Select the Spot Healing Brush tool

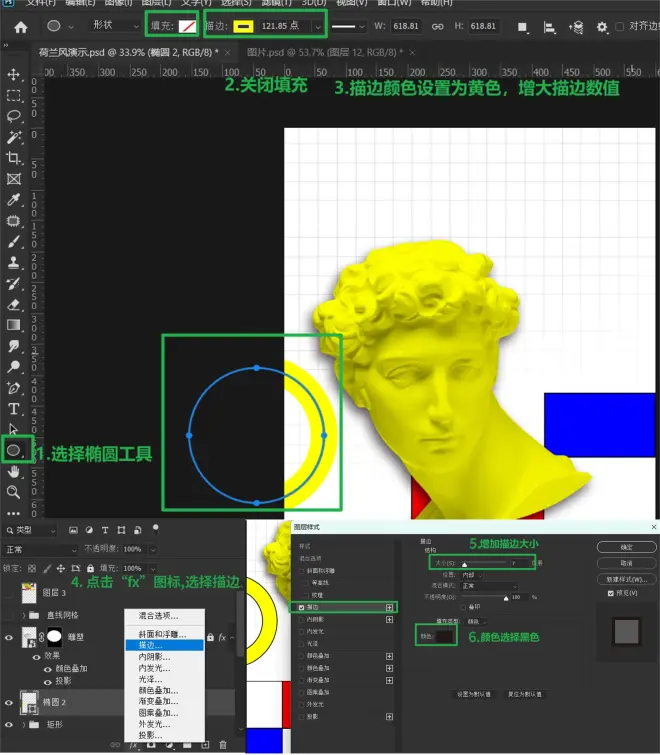[x=13, y=221]
